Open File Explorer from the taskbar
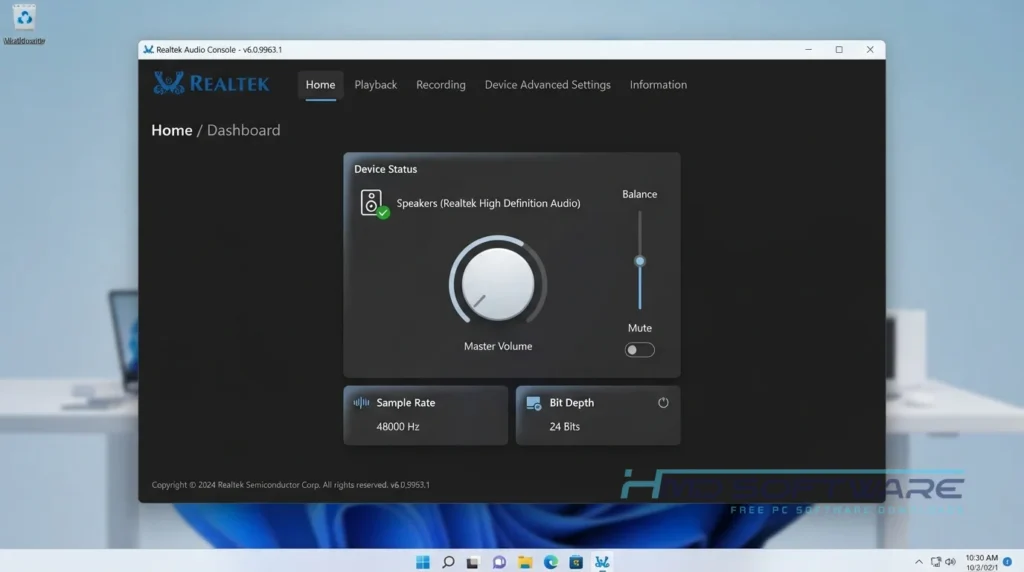This screenshot has height=572, width=1024. (525, 562)
